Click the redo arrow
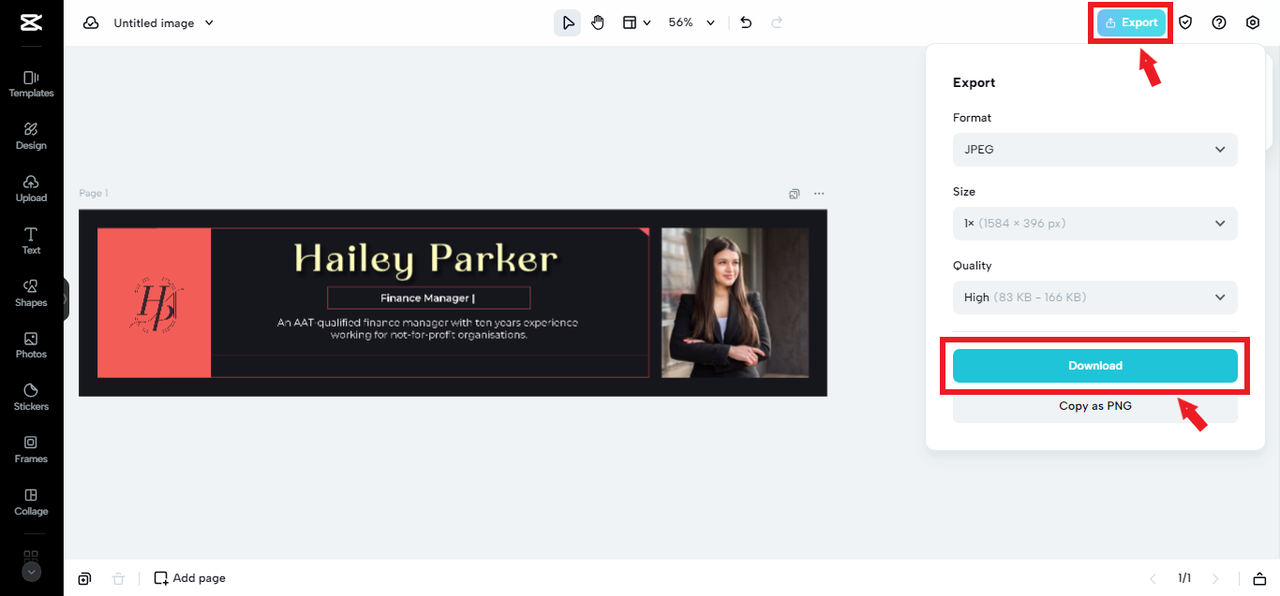Screen dimensions: 1280x596 point(777,22)
